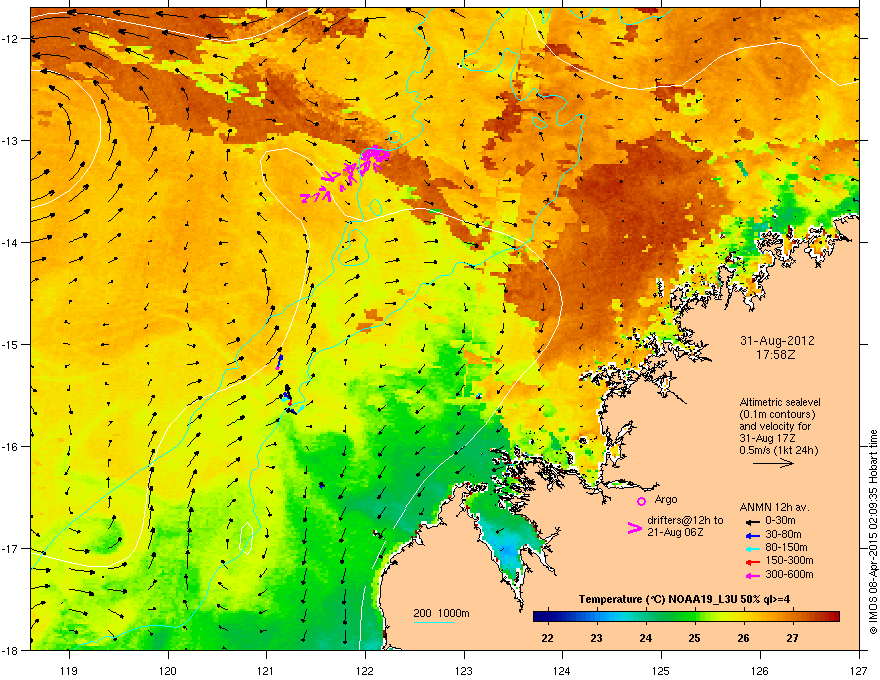
Task: Click the '200 1000m' isobath label
Action: pos(441,613)
